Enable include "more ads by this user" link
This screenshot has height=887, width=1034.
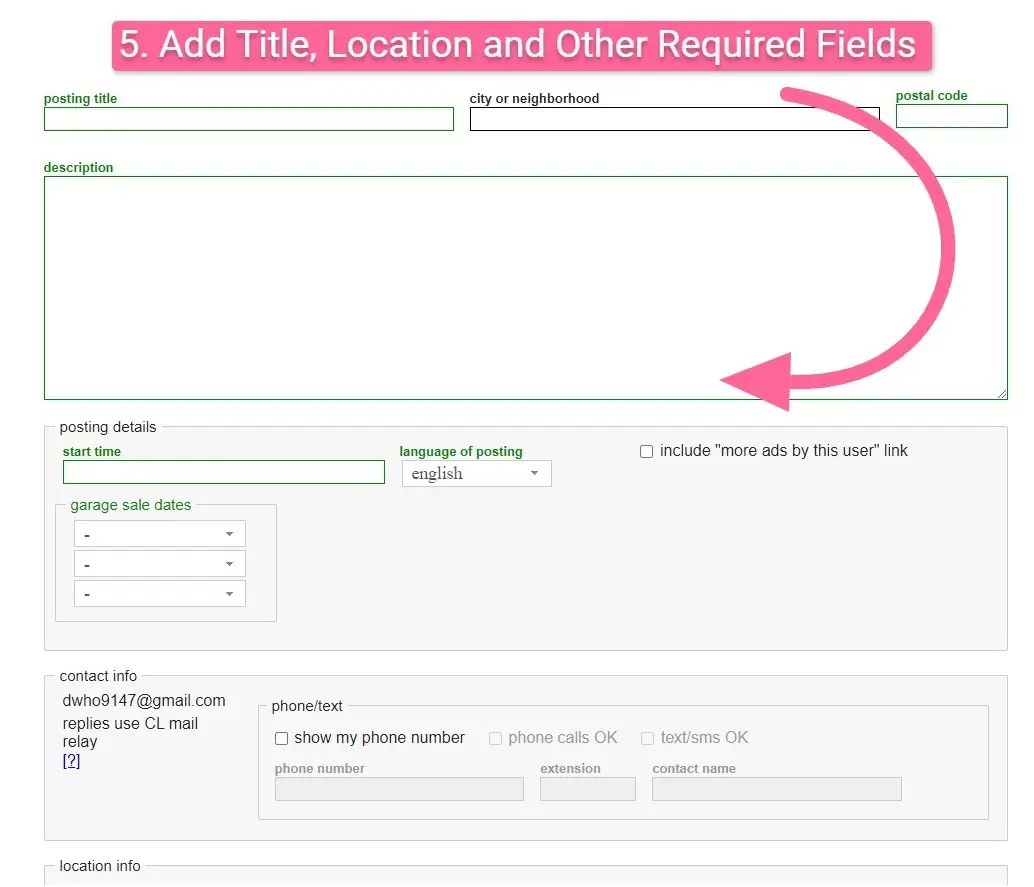tap(647, 451)
